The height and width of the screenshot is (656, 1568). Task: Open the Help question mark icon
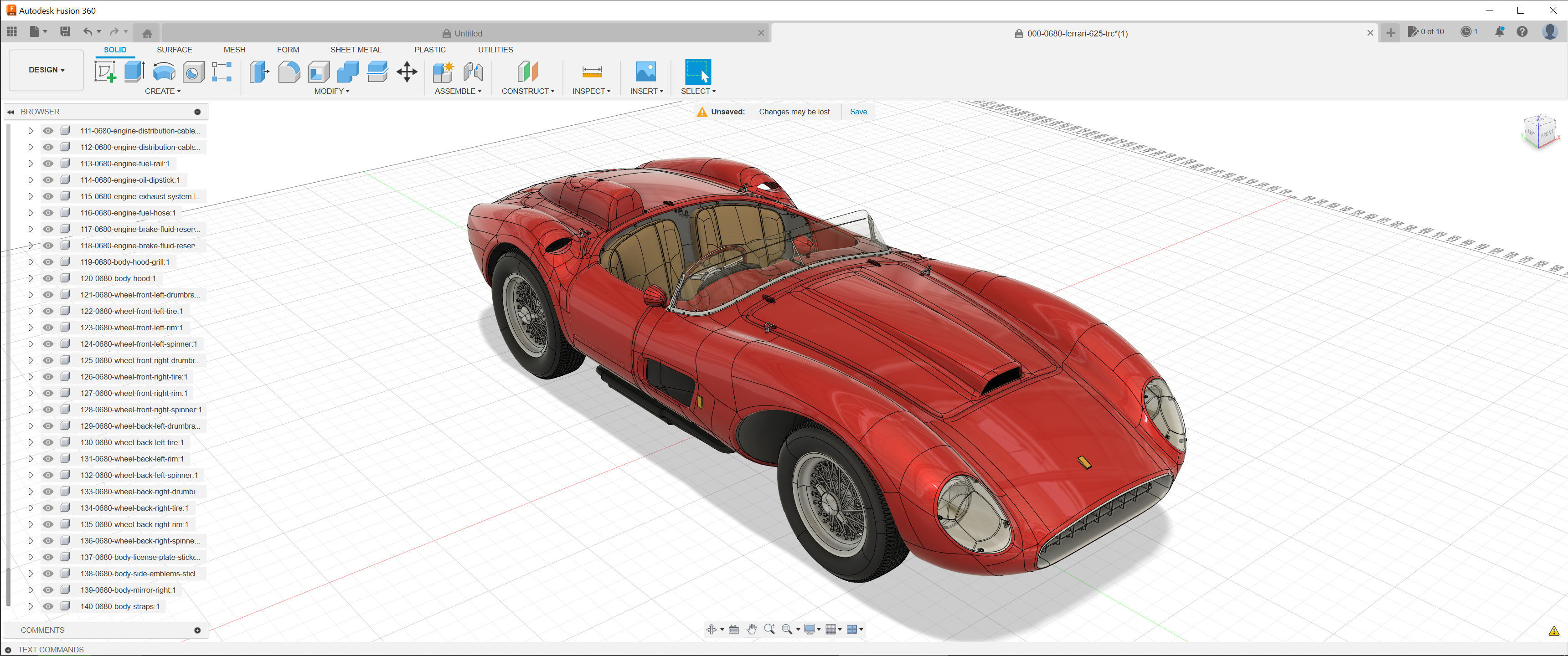(x=1522, y=31)
